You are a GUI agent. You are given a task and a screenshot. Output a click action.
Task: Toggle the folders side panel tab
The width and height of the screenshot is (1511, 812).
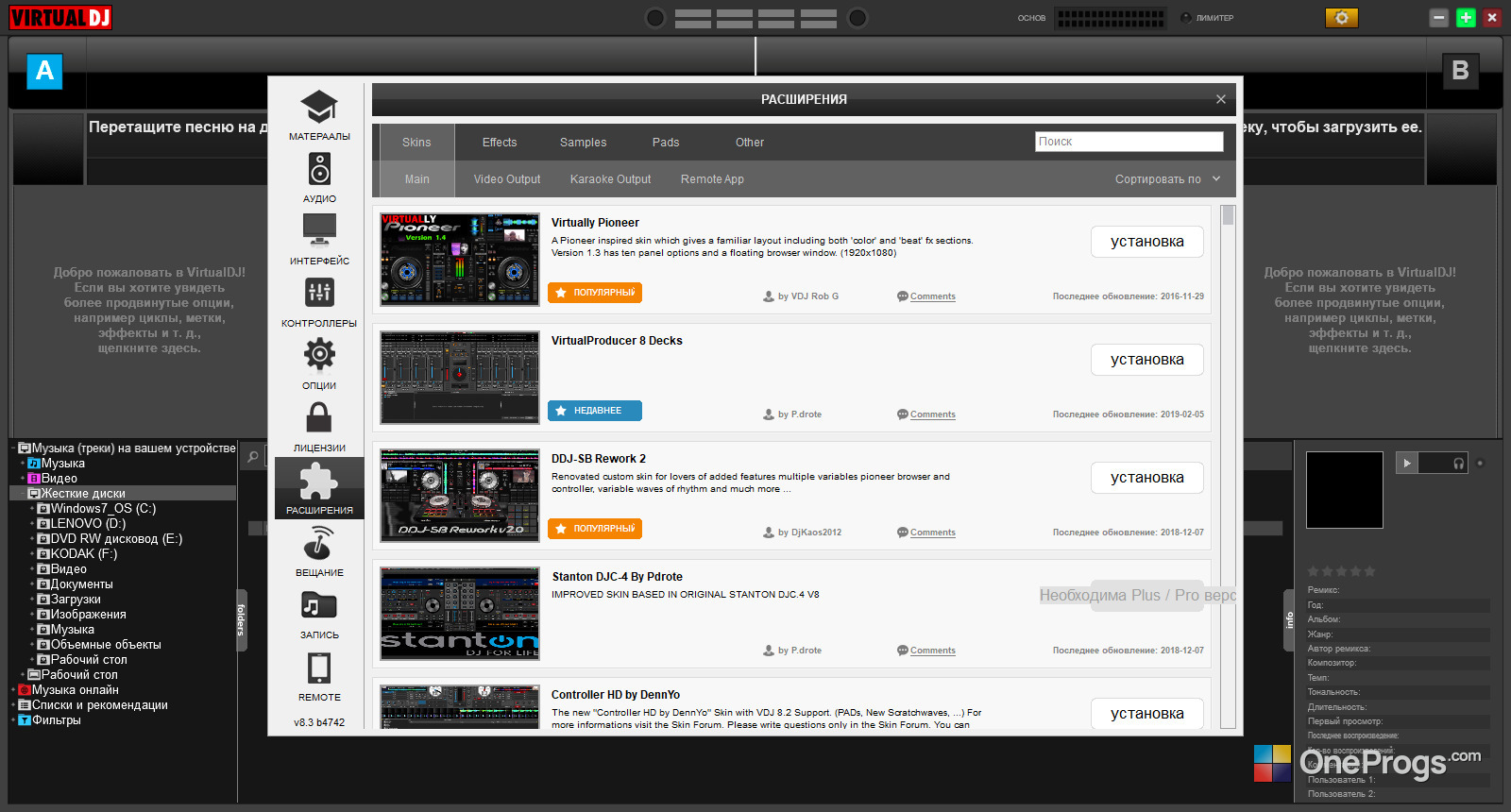pyautogui.click(x=242, y=620)
